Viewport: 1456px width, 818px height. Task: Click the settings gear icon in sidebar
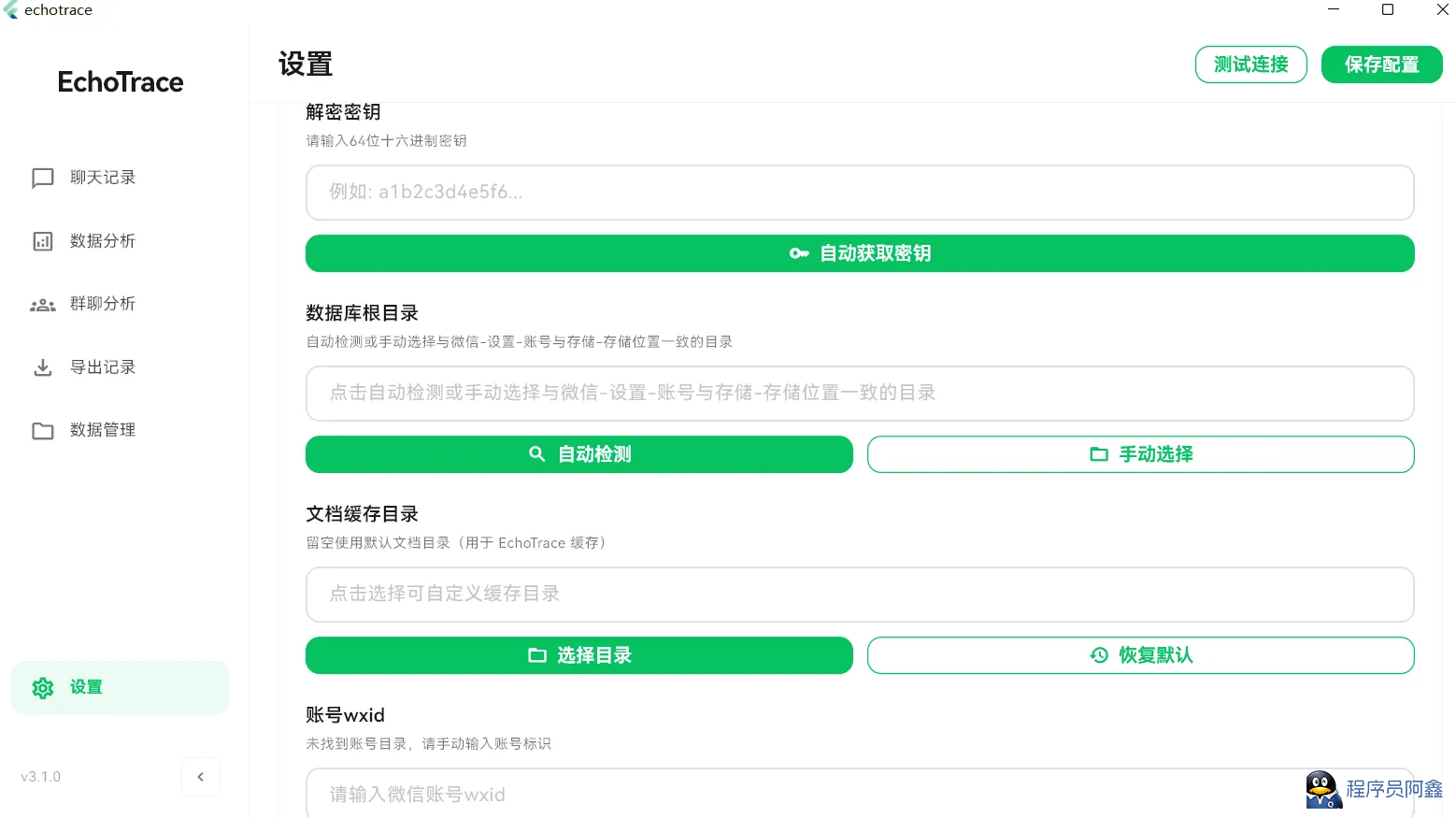click(x=43, y=688)
